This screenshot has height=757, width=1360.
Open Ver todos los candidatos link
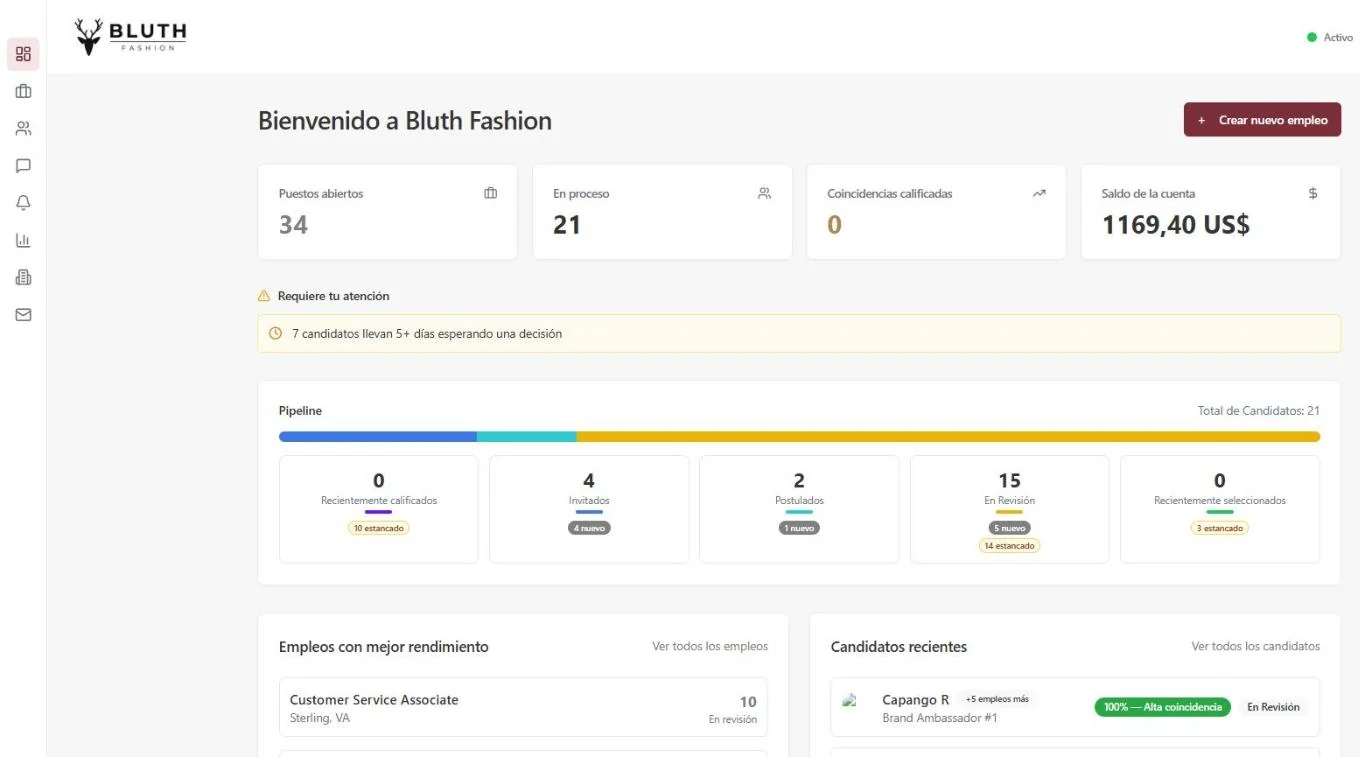(x=1255, y=646)
